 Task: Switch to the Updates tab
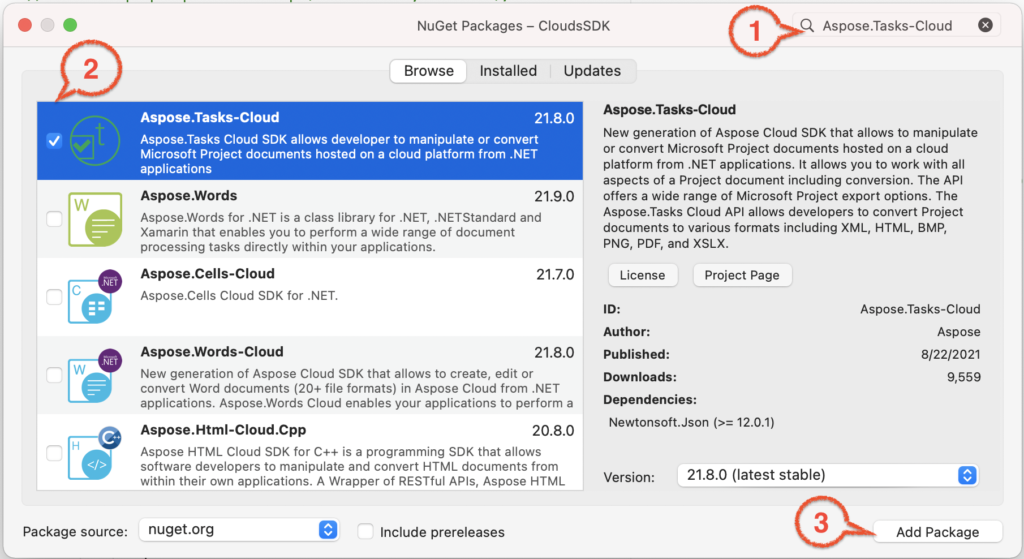[x=592, y=71]
